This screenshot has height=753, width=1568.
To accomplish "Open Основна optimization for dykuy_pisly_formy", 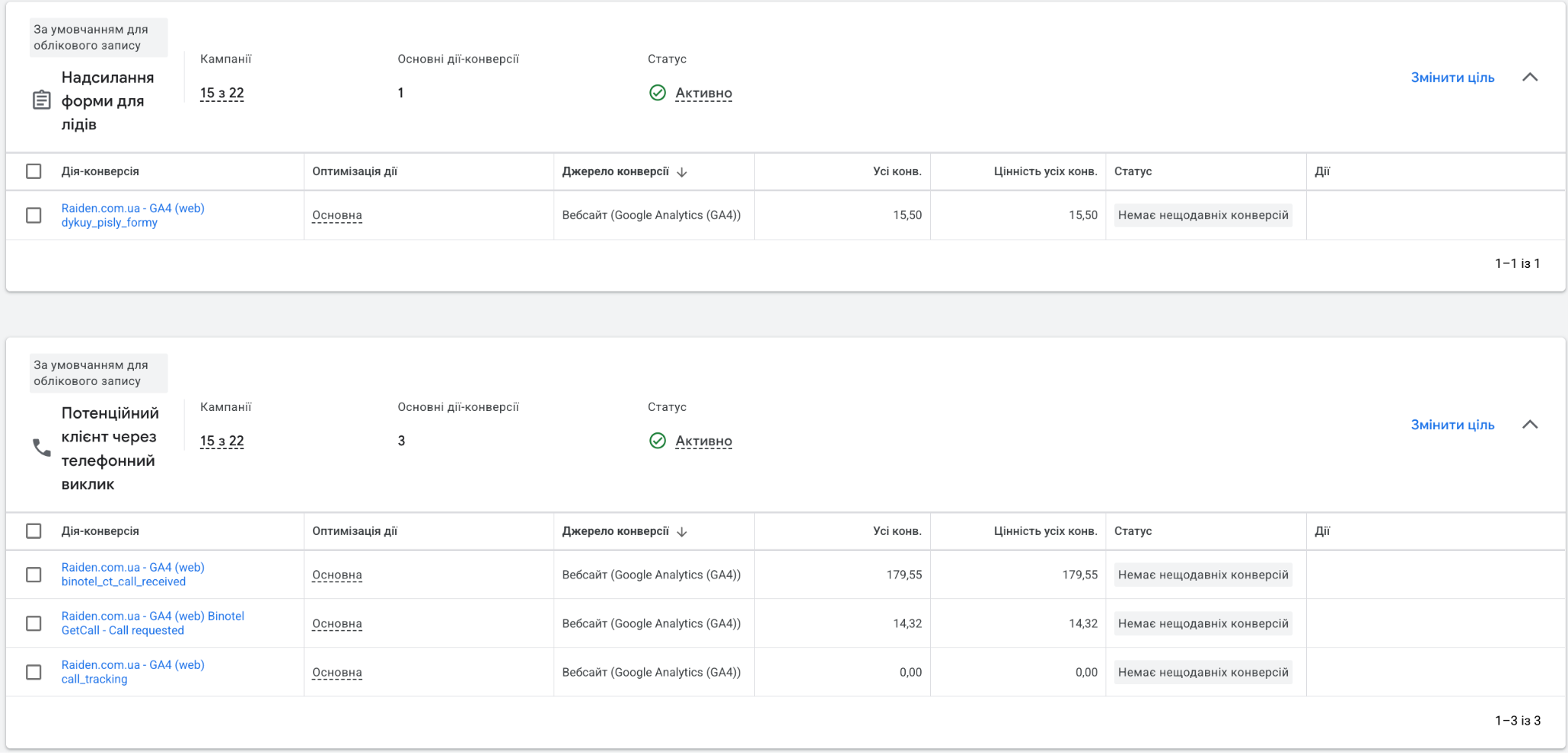I will click(x=337, y=216).
